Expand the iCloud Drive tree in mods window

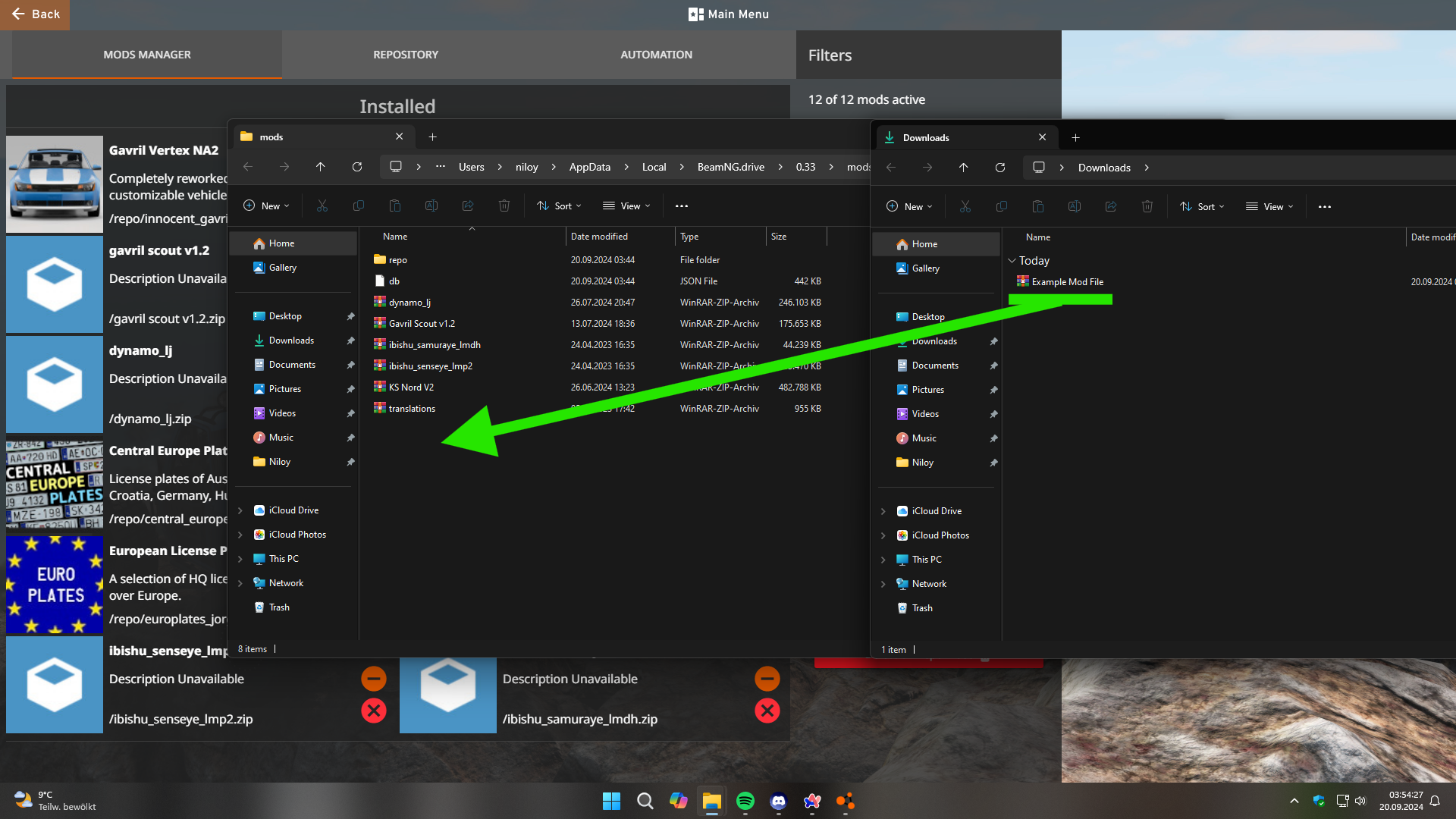[240, 511]
